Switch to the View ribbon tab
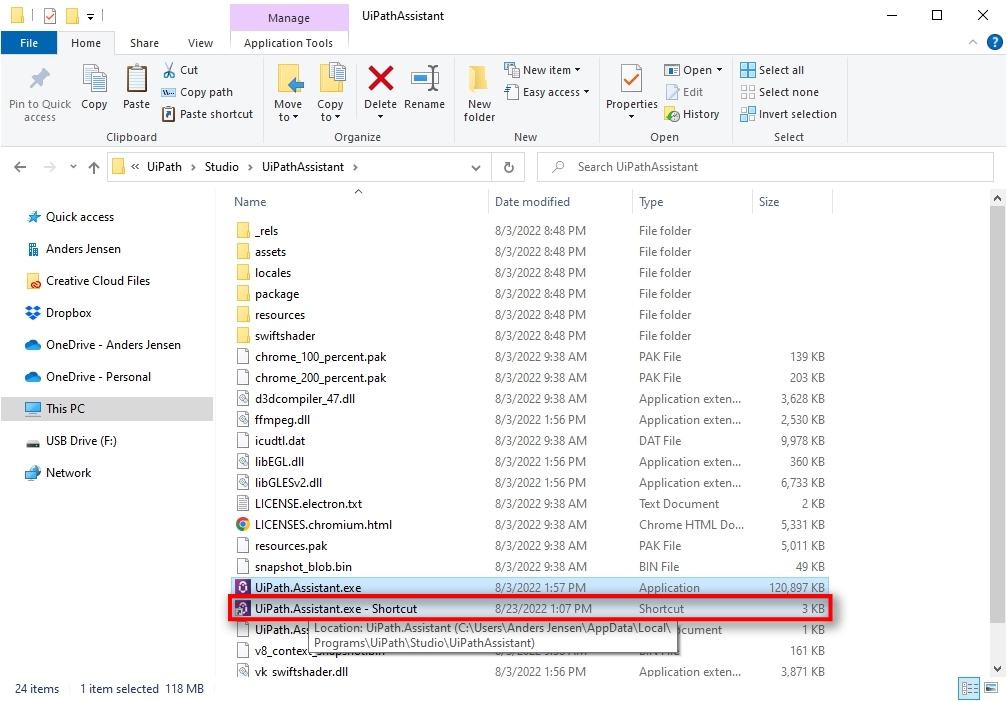This screenshot has width=1007, height=701. point(200,43)
